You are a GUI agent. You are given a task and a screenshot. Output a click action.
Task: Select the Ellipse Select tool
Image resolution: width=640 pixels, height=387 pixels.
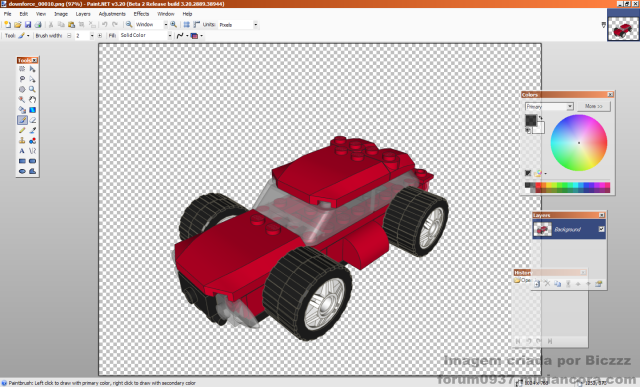click(22, 89)
